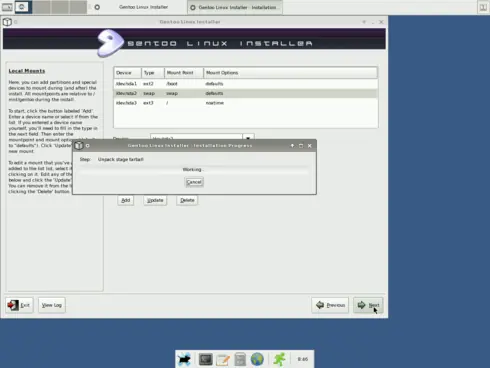Click the ext2 type cell
Screen dimensions: 490x368
click(148, 84)
